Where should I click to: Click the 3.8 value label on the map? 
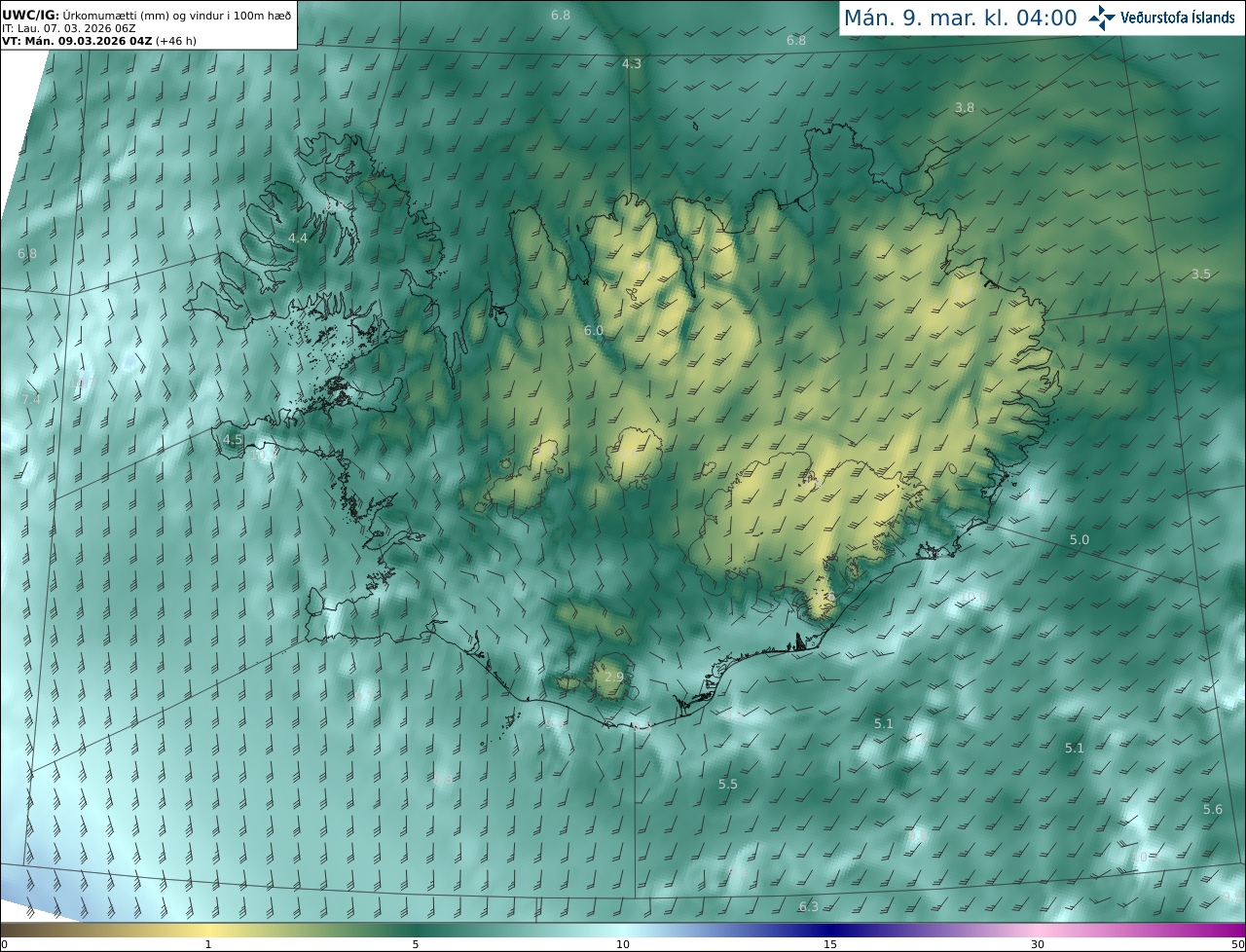[x=964, y=108]
